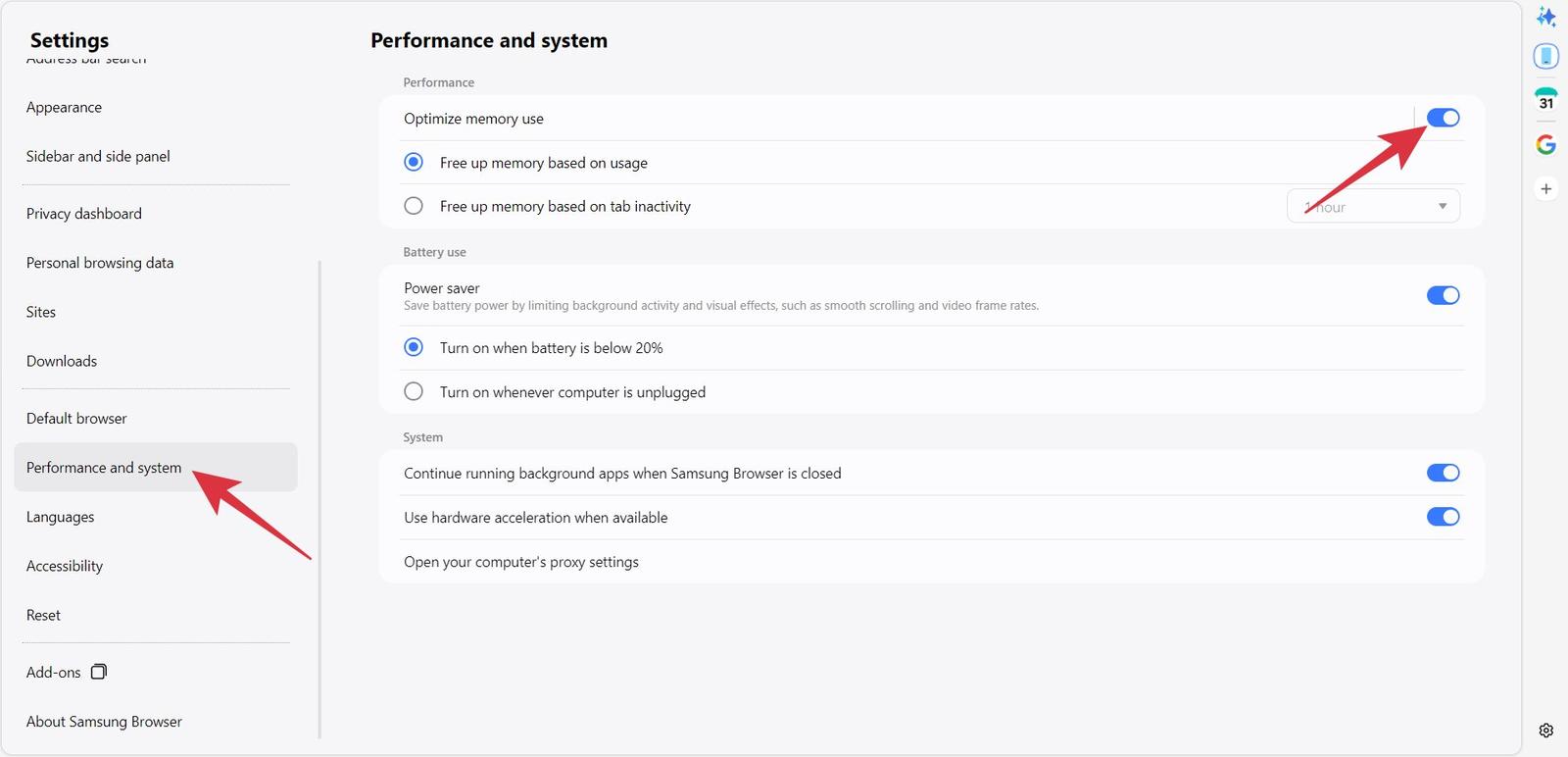Open Privacy dashboard section

[84, 213]
